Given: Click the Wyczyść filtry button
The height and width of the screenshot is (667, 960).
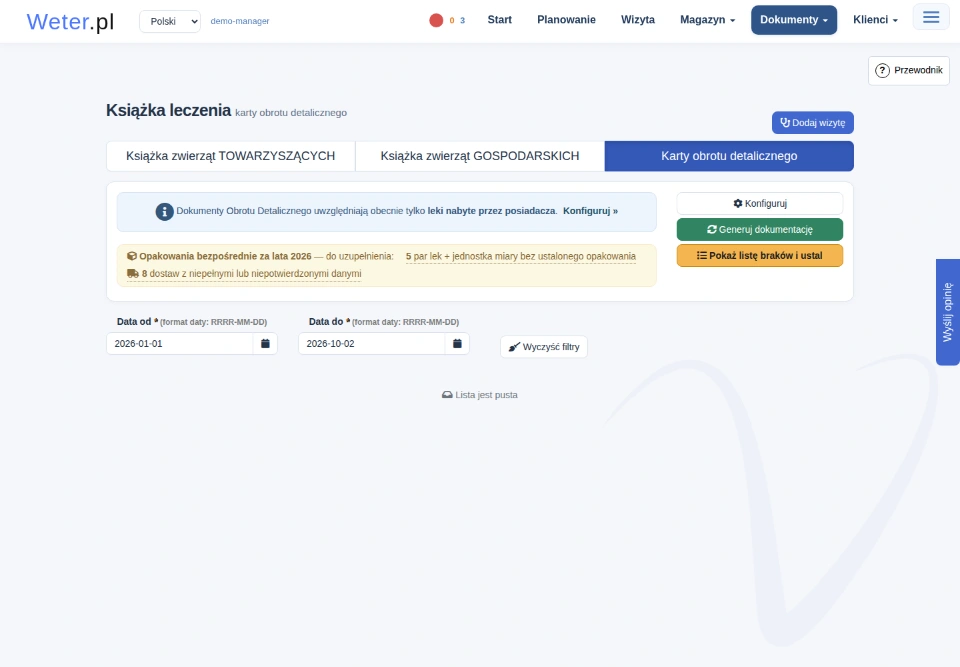Looking at the screenshot, I should (x=544, y=347).
